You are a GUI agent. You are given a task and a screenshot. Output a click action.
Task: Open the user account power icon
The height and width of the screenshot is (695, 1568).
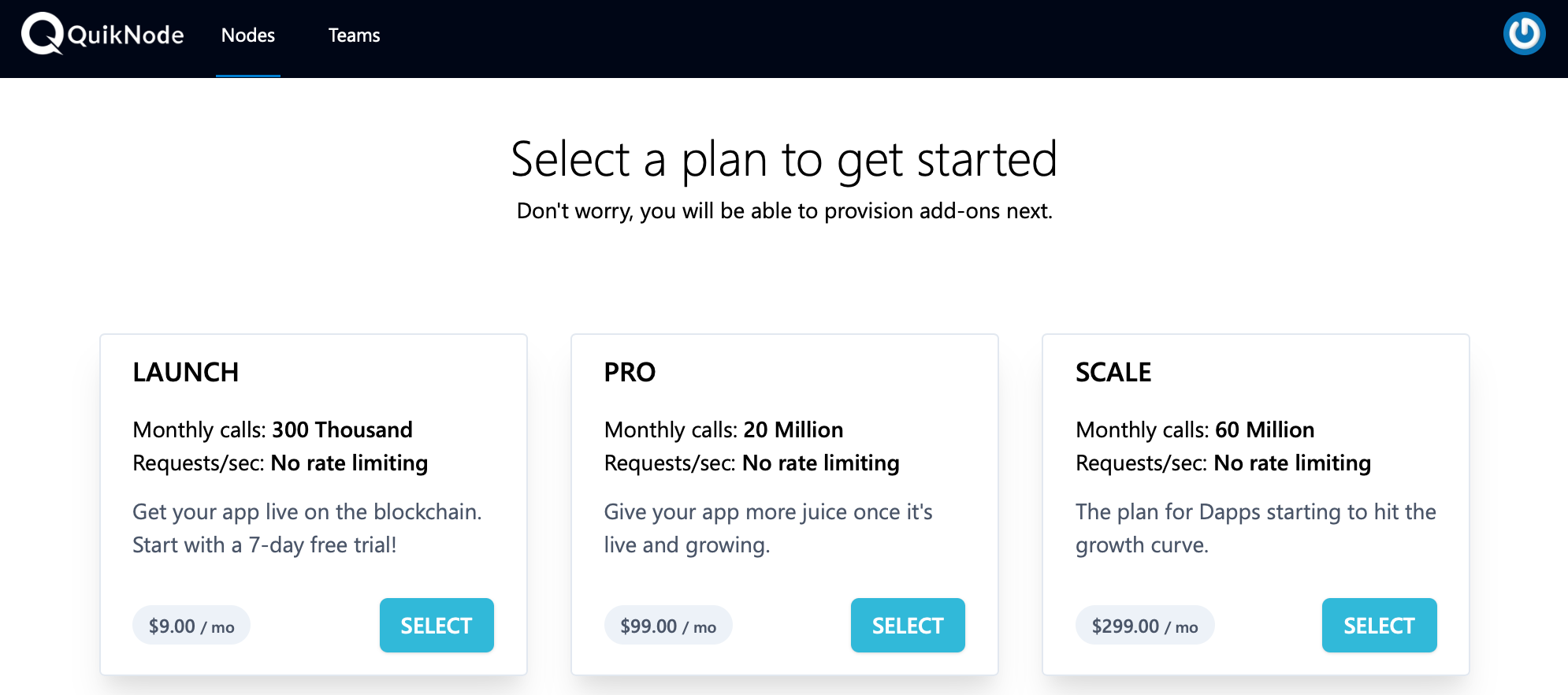[x=1524, y=34]
